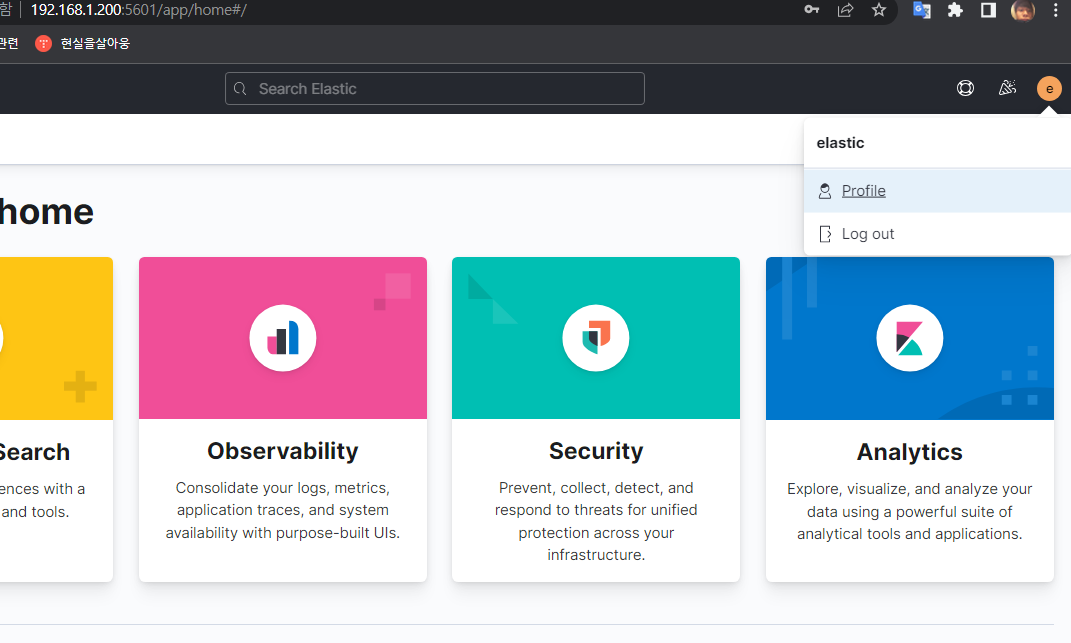
Task: Open the Analytics solution card title
Action: [910, 452]
